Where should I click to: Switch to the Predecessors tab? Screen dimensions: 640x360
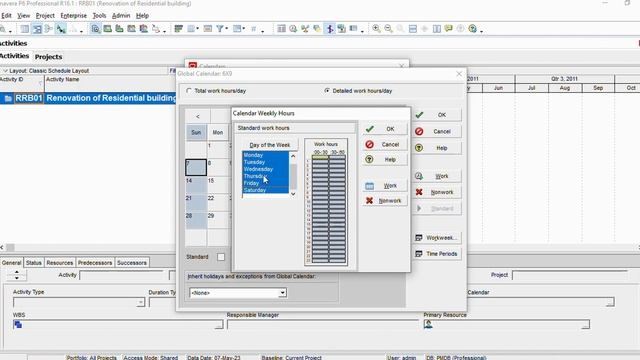coord(95,263)
